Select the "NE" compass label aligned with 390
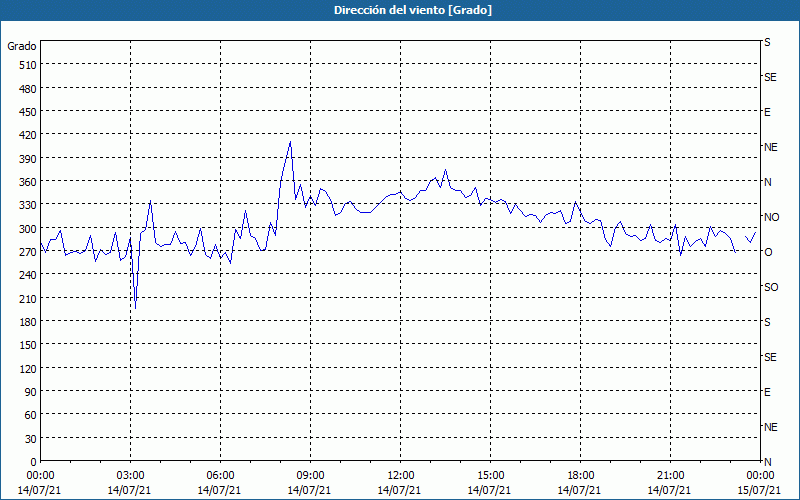This screenshot has width=800, height=500. click(x=771, y=147)
